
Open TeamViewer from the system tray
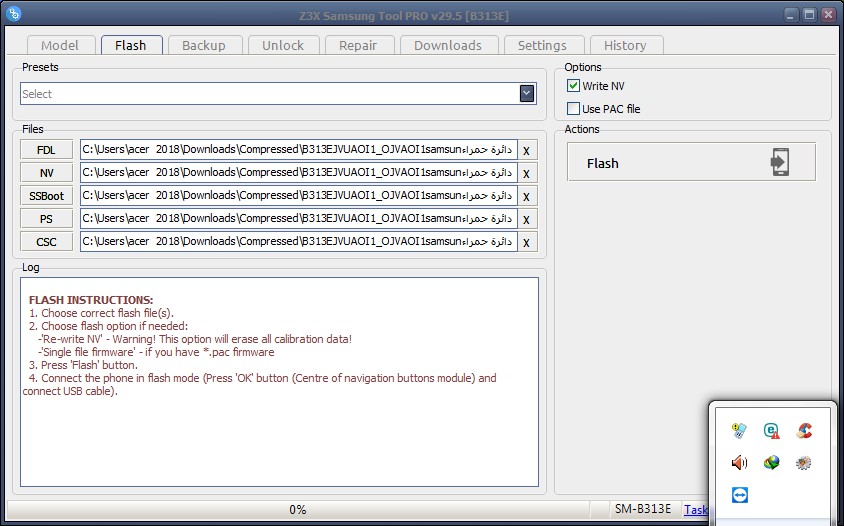740,495
